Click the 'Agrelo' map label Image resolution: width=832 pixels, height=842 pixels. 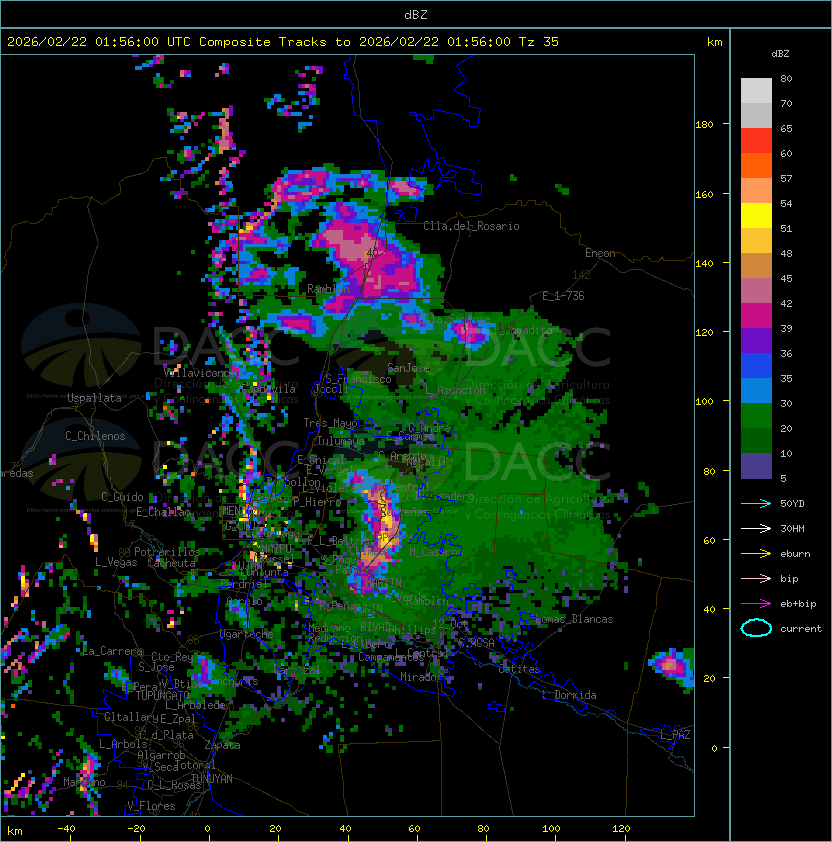coord(244,601)
